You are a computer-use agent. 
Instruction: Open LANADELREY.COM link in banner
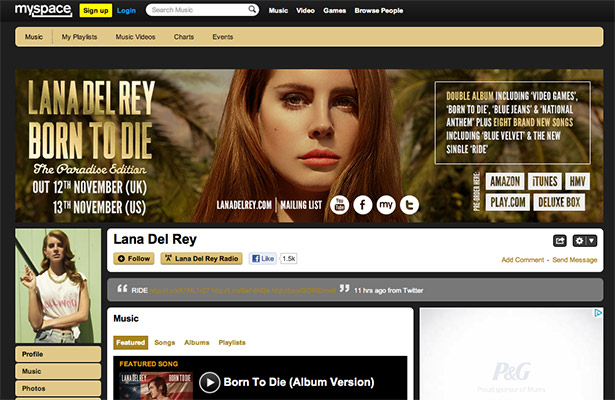coord(244,205)
